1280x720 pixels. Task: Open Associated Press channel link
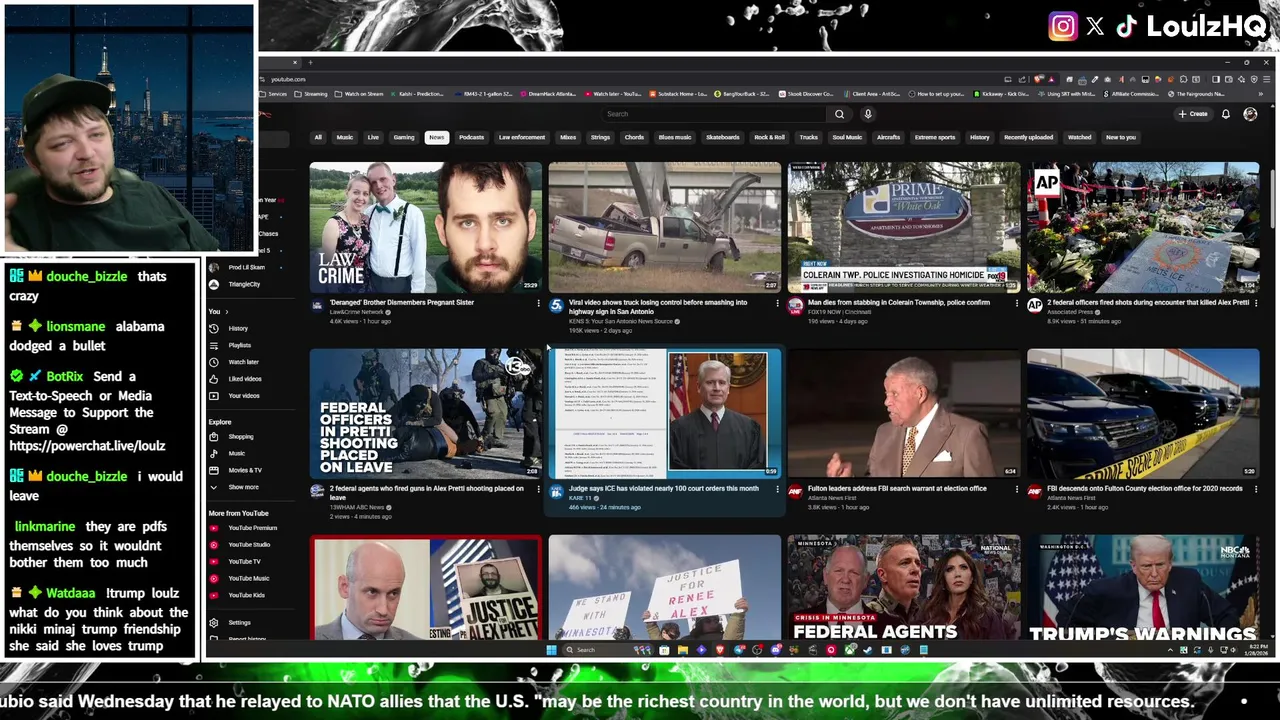(x=1069, y=312)
